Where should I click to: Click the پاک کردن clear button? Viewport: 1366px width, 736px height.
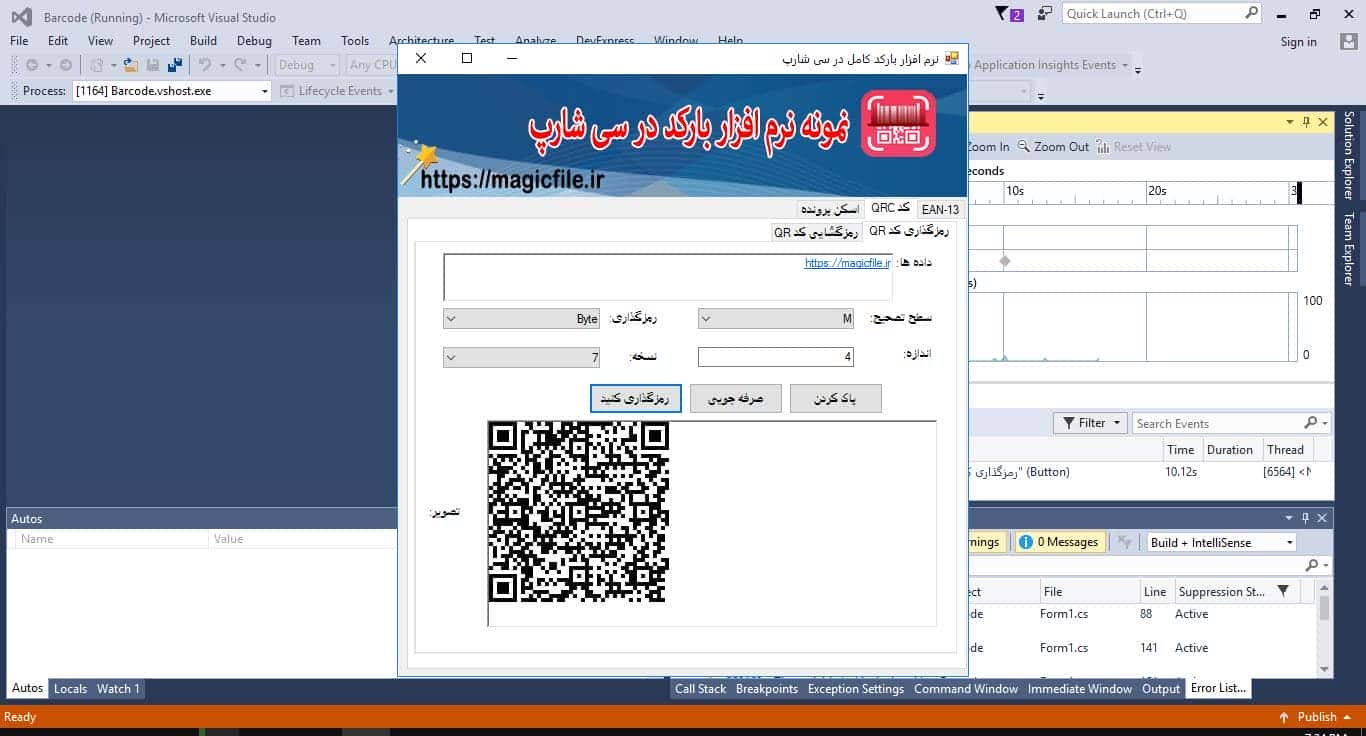pos(836,399)
